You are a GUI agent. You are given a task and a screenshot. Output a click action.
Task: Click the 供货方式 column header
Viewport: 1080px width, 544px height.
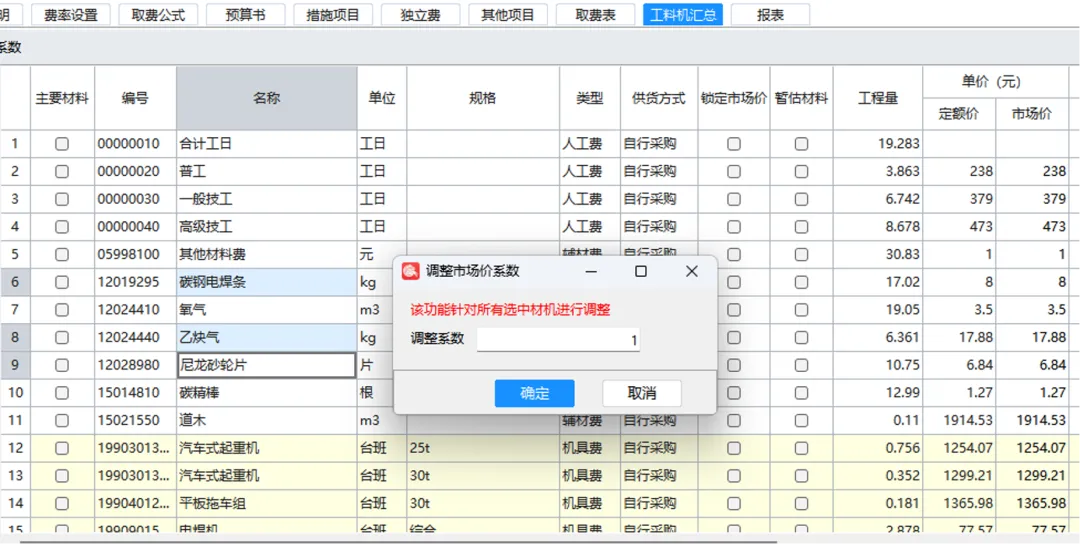[659, 98]
